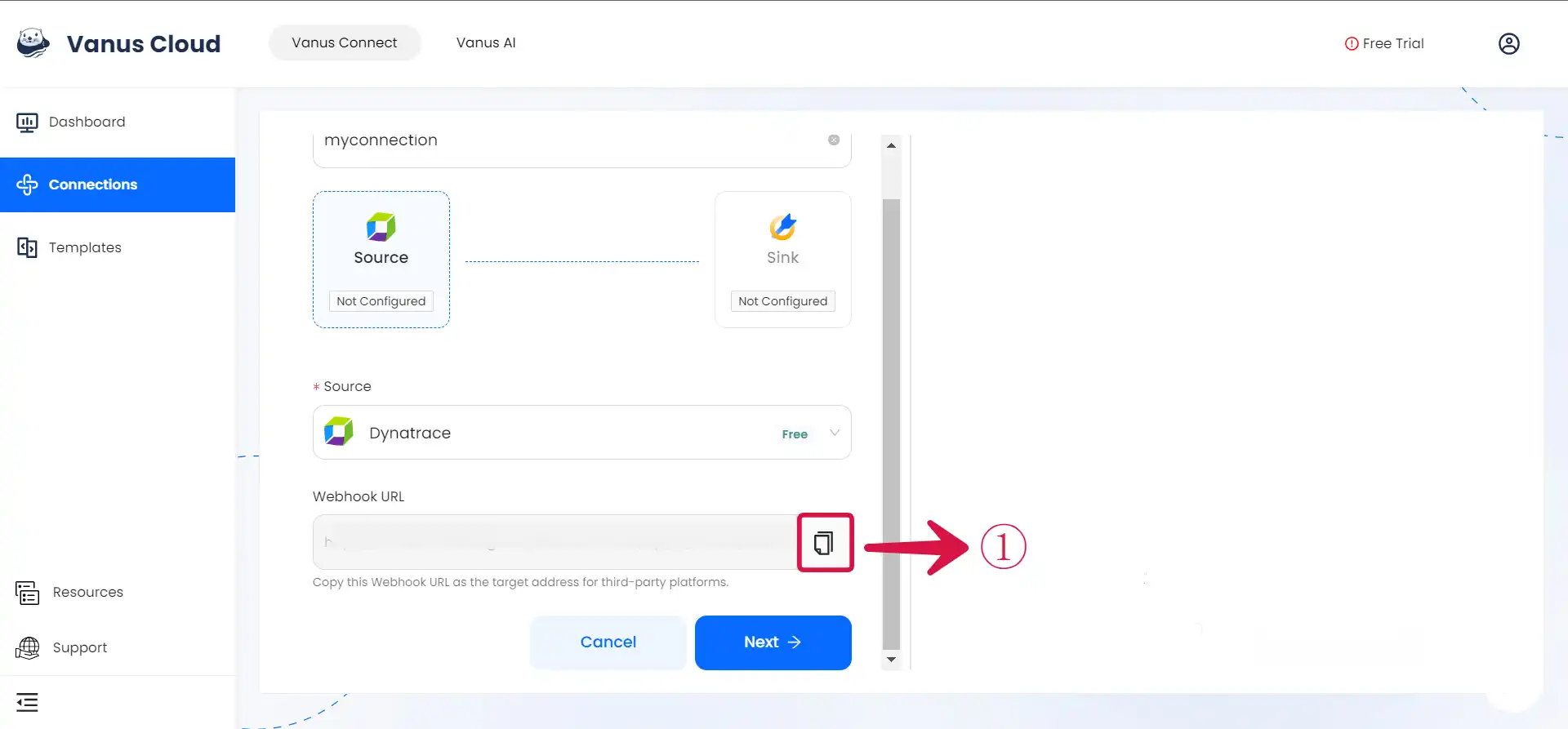Select the Sink configuration card
The width and height of the screenshot is (1568, 729).
pos(782,260)
